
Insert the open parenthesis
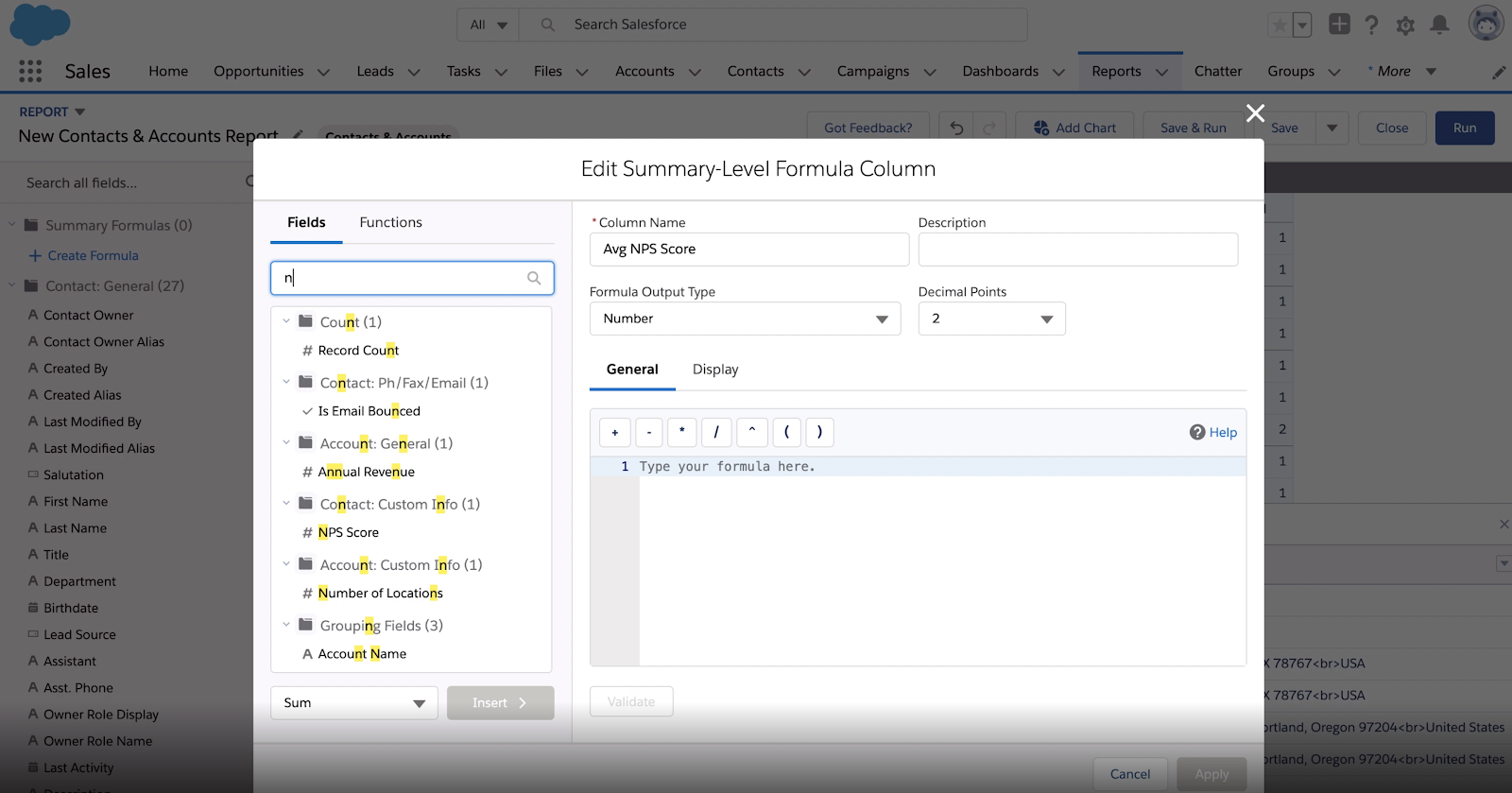point(786,432)
